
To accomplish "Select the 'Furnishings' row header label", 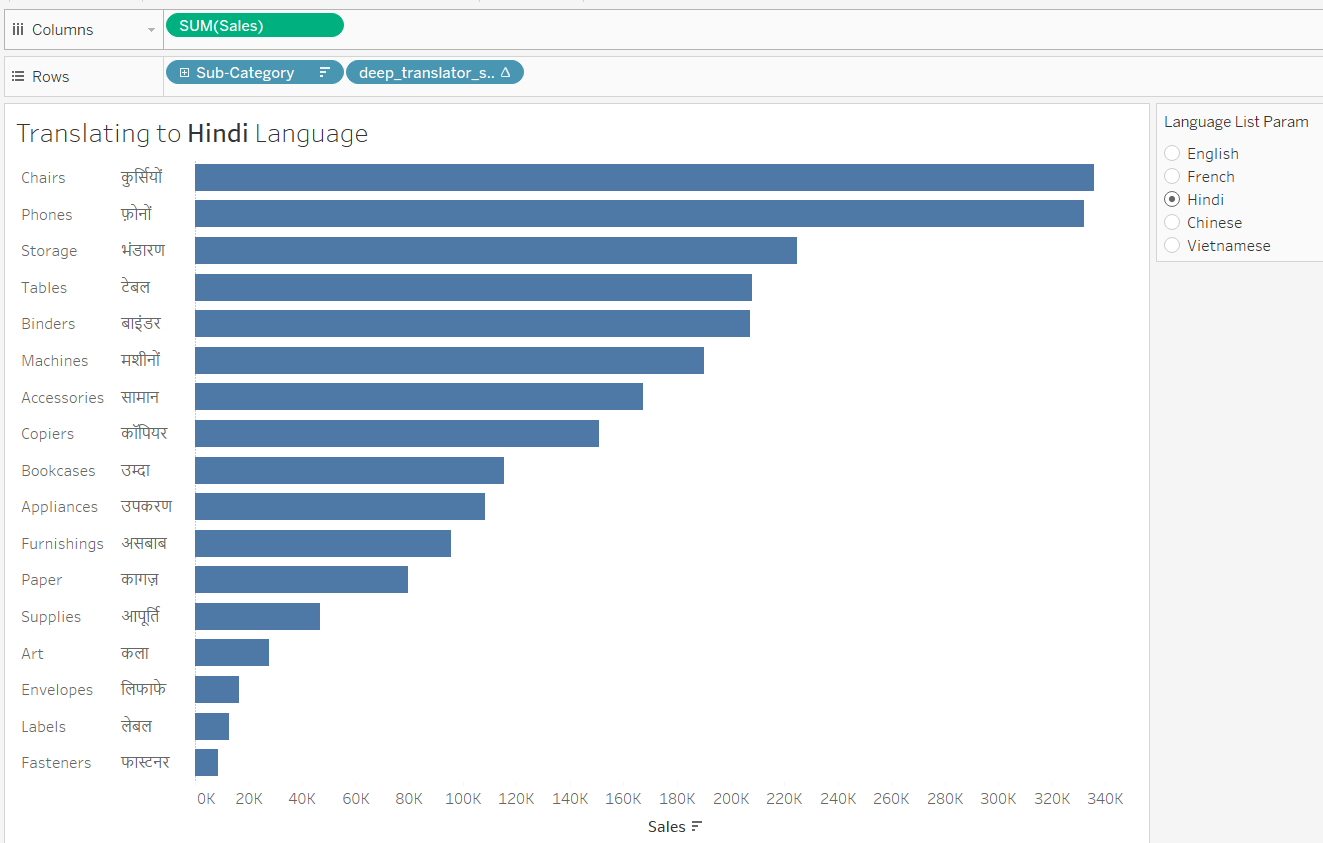I will [62, 544].
